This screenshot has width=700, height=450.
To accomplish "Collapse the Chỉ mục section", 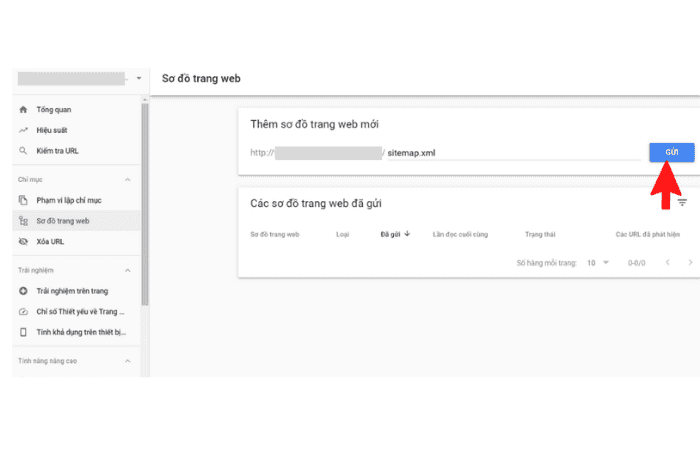I will 128,179.
